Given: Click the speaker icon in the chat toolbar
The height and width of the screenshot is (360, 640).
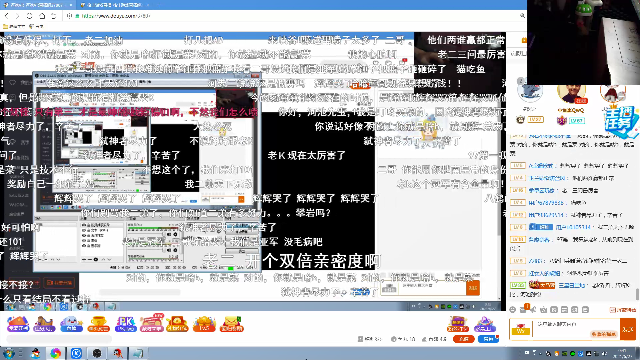Looking at the screenshot, I should (x=533, y=310).
